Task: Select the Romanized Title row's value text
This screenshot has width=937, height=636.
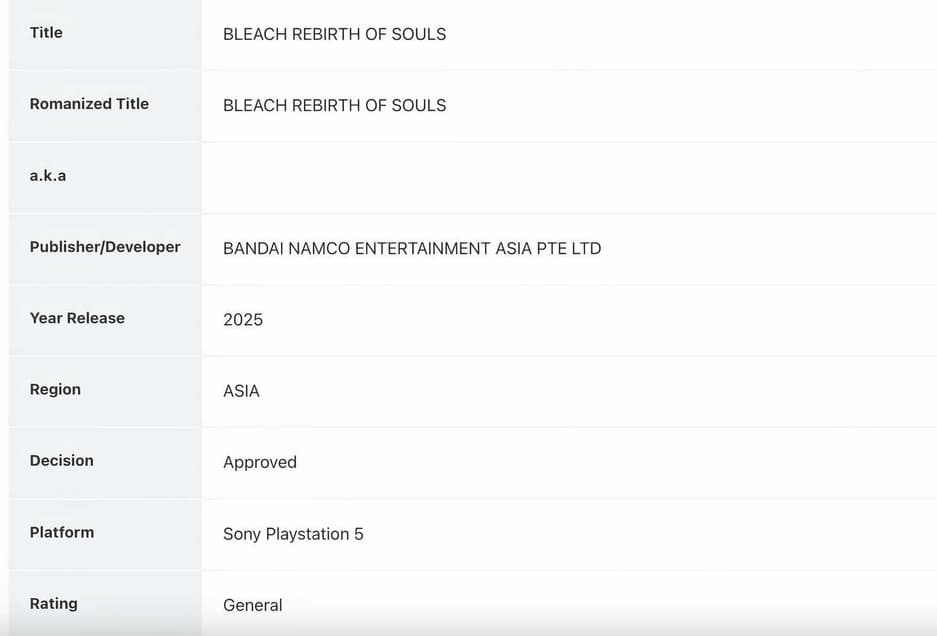Action: pyautogui.click(x=334, y=106)
